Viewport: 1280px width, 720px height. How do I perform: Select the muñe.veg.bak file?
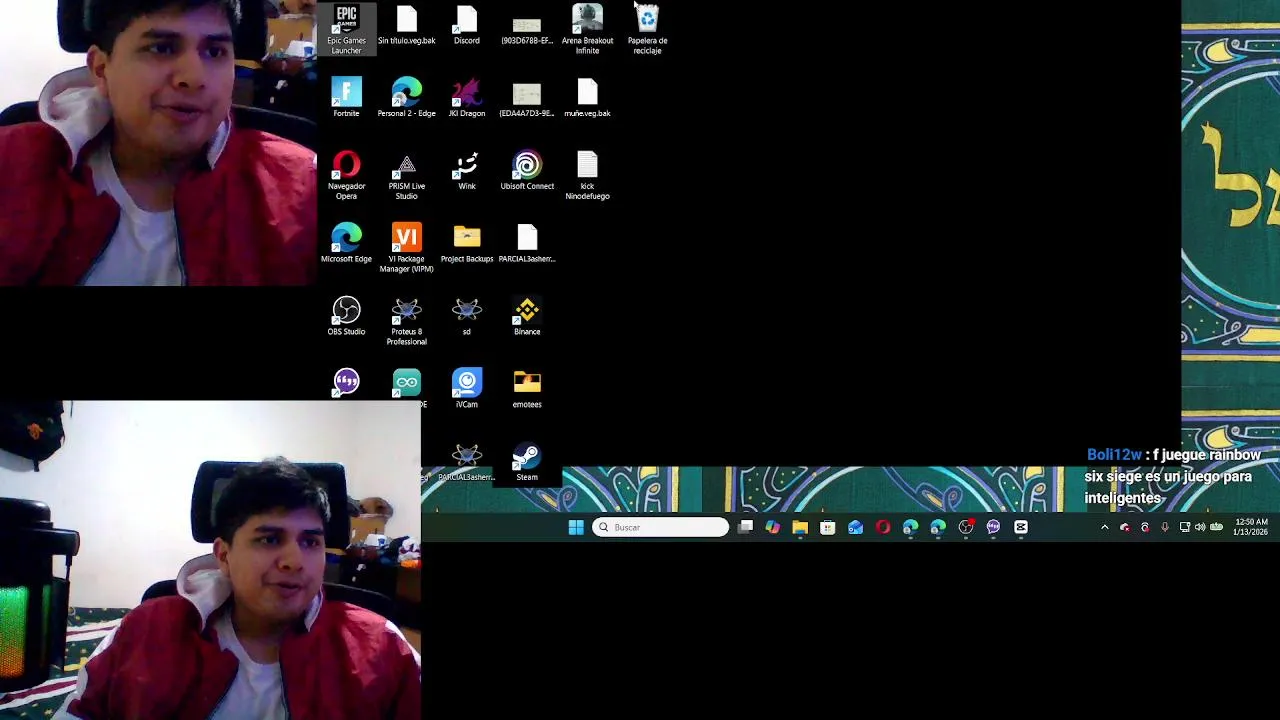click(587, 98)
